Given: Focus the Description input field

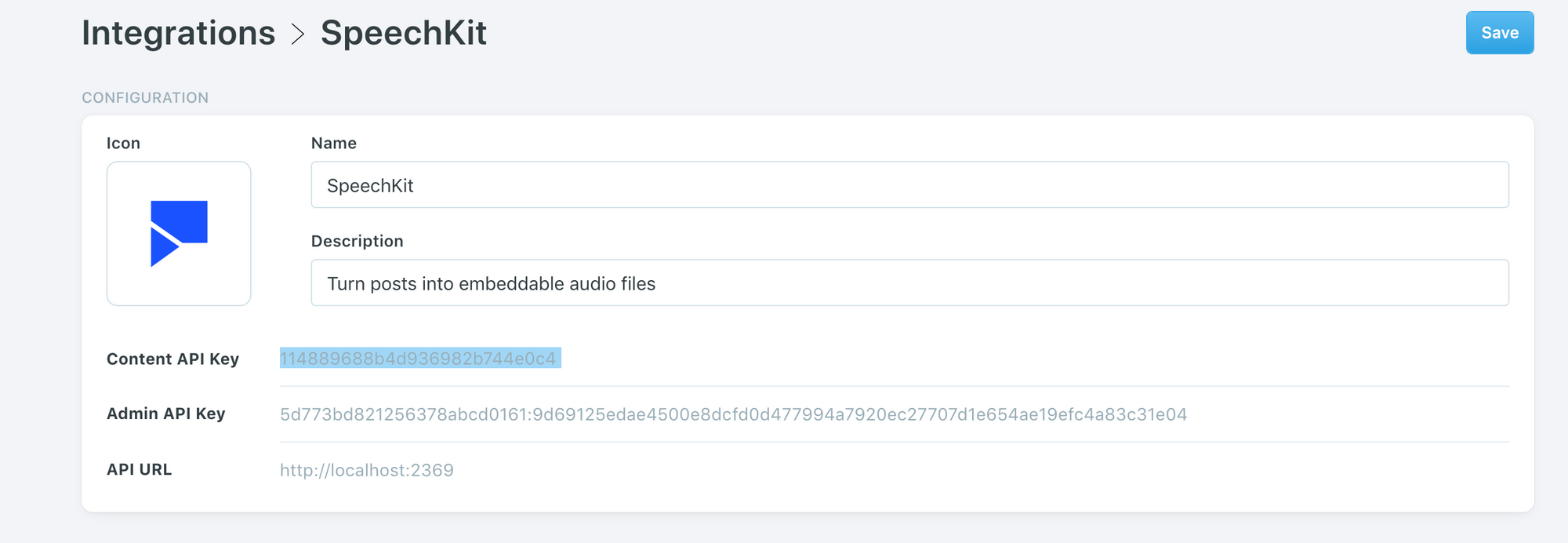Looking at the screenshot, I should click(x=909, y=283).
